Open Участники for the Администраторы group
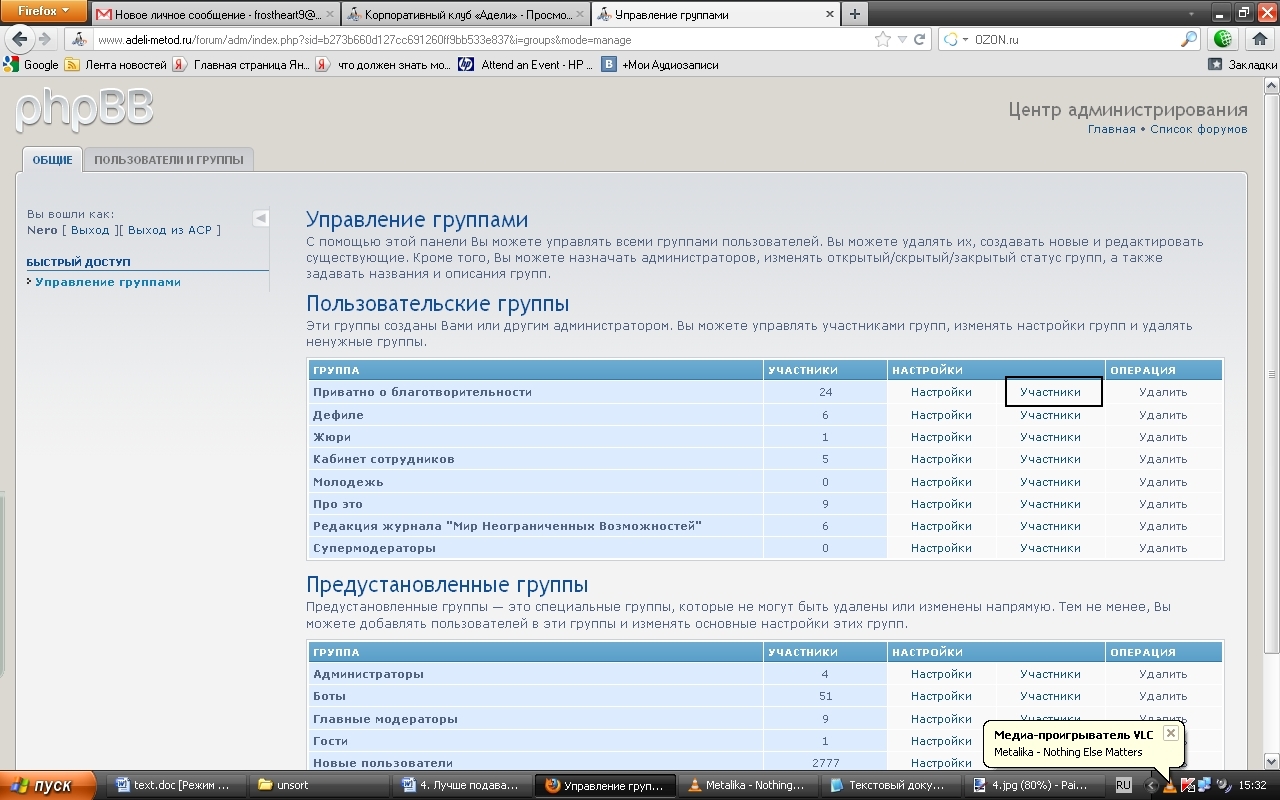1280x800 pixels. [x=1050, y=674]
